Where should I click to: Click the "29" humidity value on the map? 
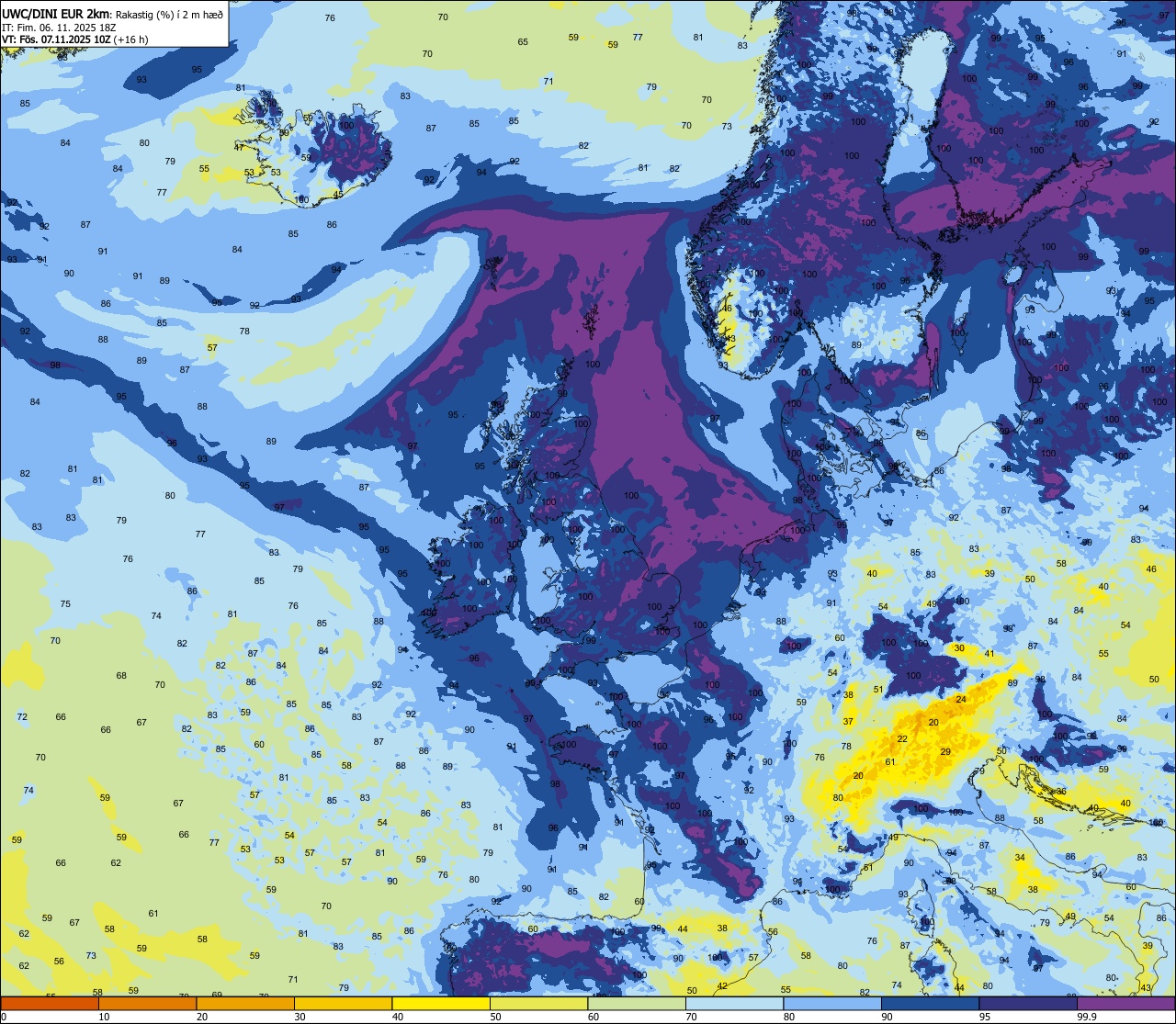pos(945,751)
